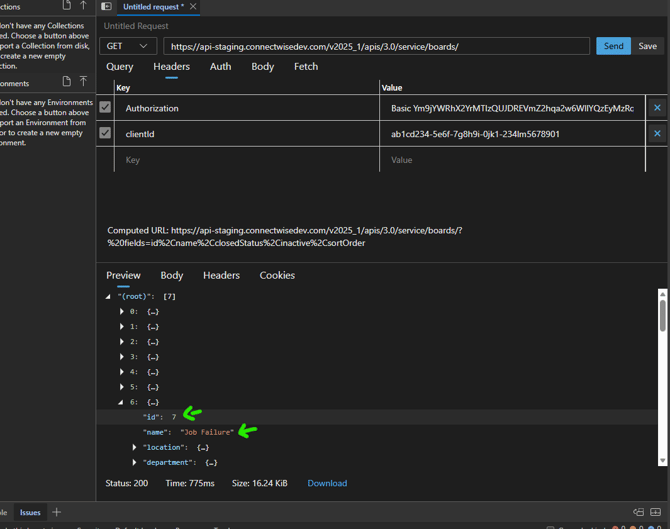
Task: Open the response Cookies tab
Action: 277,275
